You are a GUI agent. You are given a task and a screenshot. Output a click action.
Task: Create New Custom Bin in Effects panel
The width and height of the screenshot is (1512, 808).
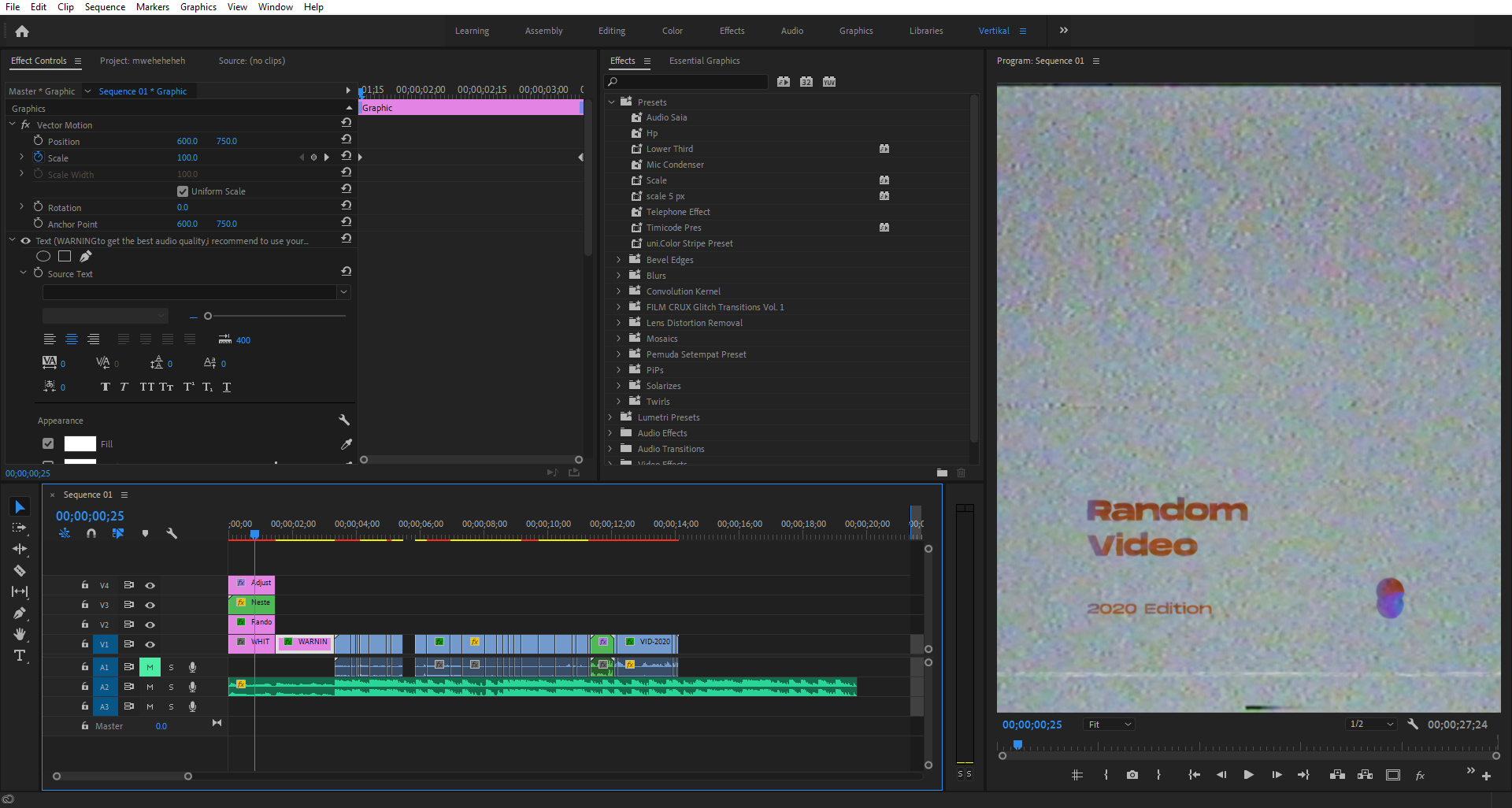942,473
